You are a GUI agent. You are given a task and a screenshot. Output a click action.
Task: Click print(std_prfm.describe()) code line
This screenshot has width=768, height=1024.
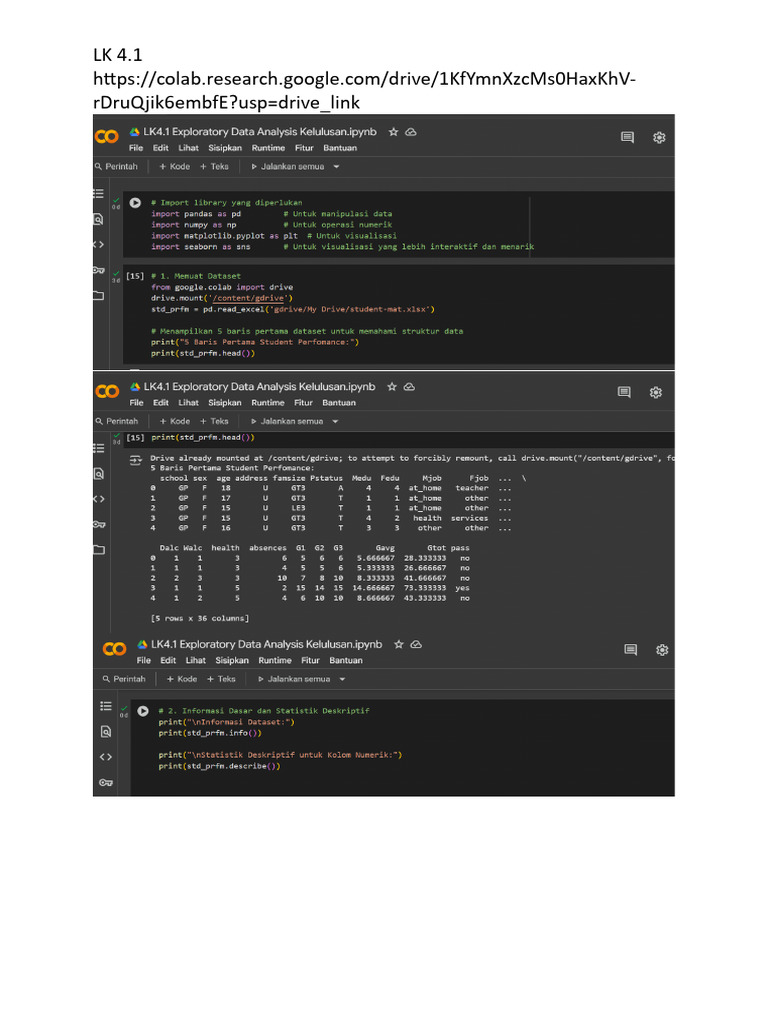tap(219, 766)
